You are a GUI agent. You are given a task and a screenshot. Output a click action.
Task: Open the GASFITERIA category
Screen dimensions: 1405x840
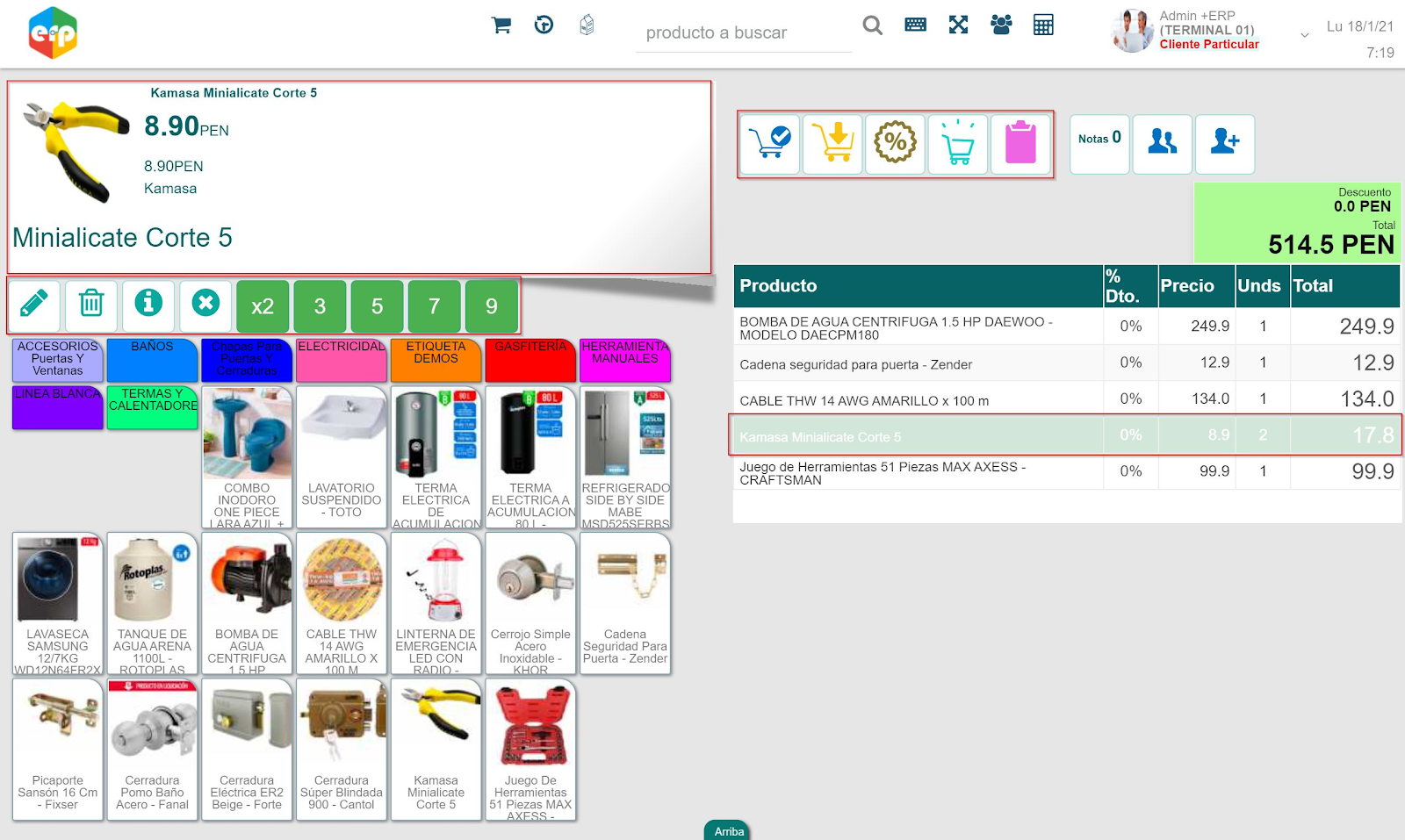click(530, 360)
